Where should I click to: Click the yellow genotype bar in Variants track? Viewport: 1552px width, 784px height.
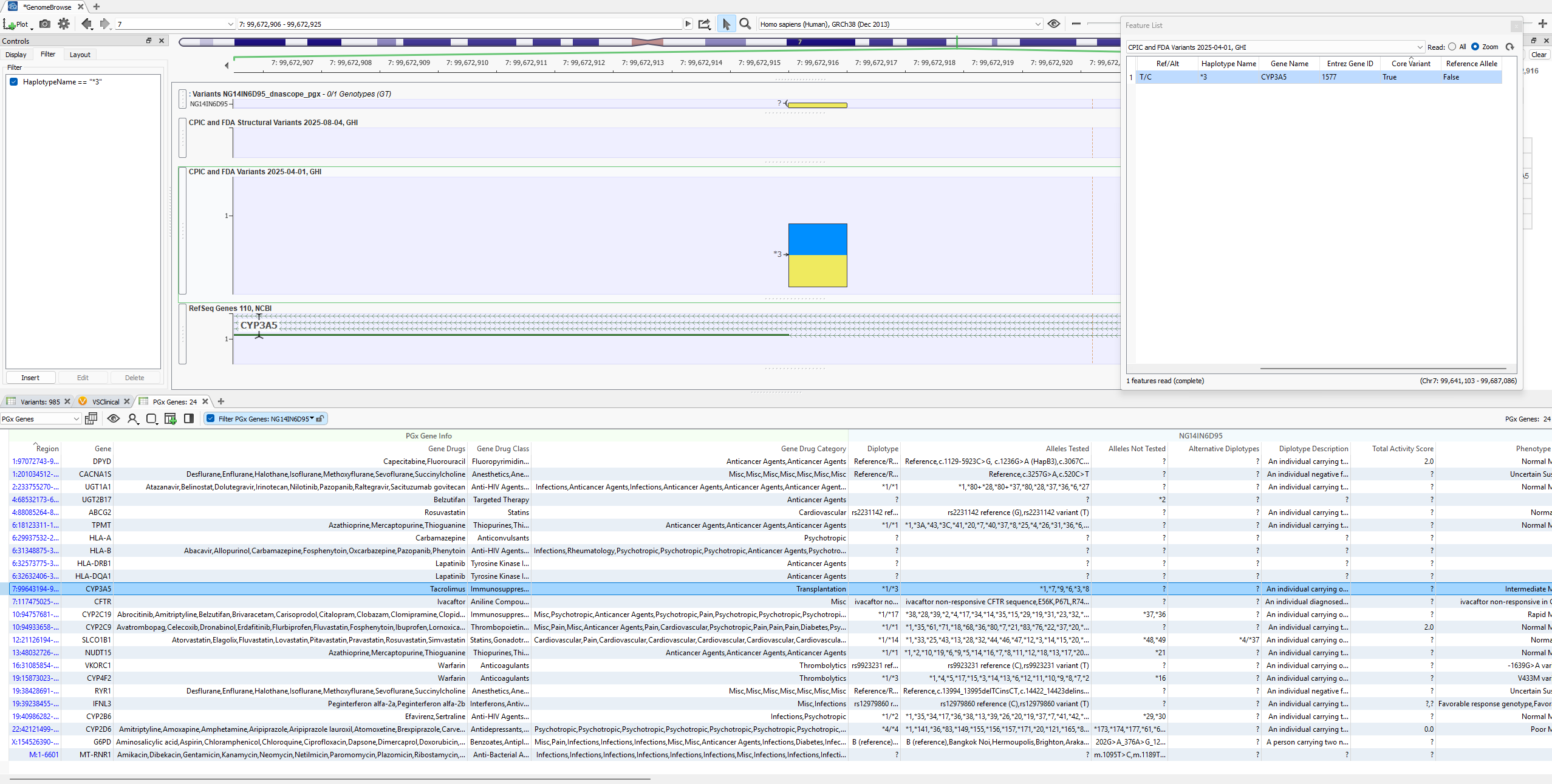pos(817,105)
